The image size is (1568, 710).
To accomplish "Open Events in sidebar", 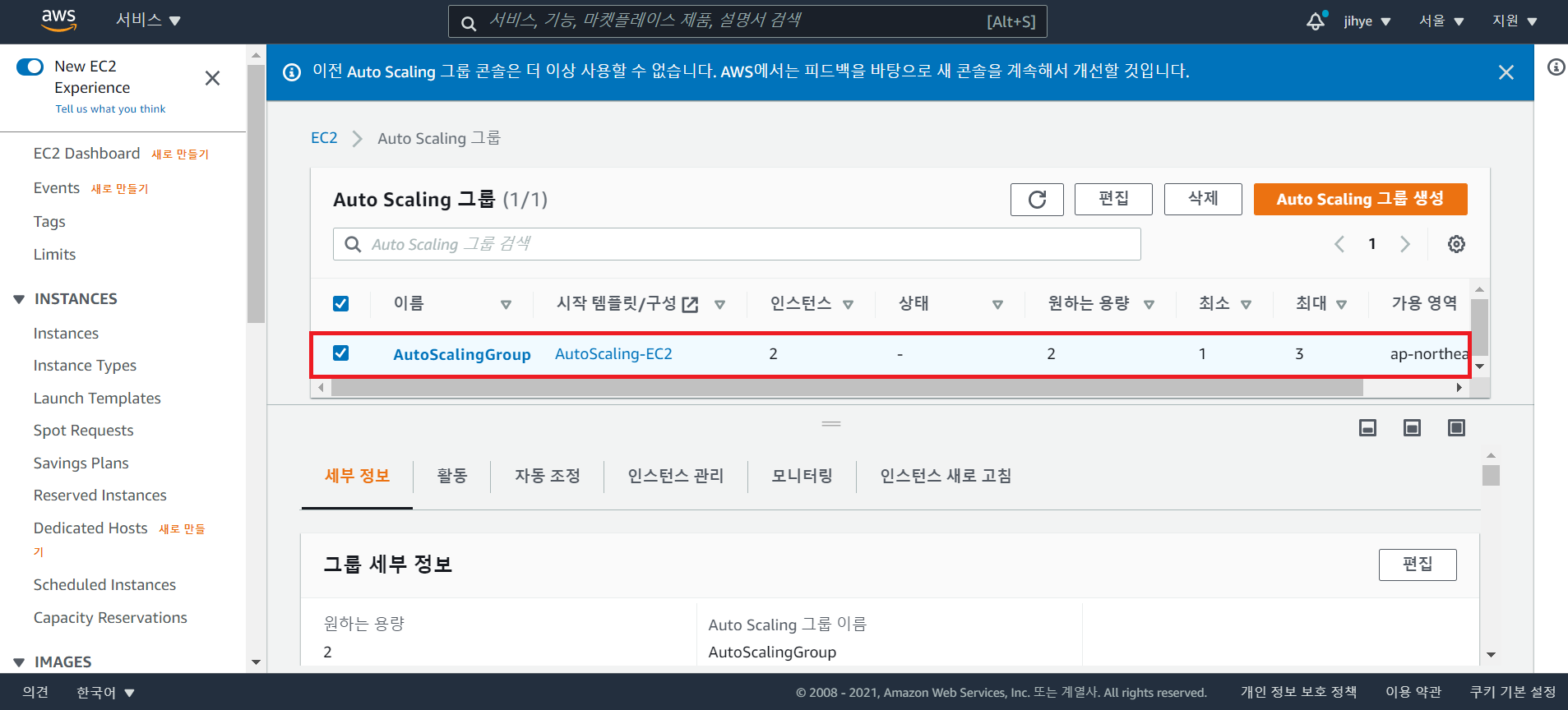I will click(57, 188).
